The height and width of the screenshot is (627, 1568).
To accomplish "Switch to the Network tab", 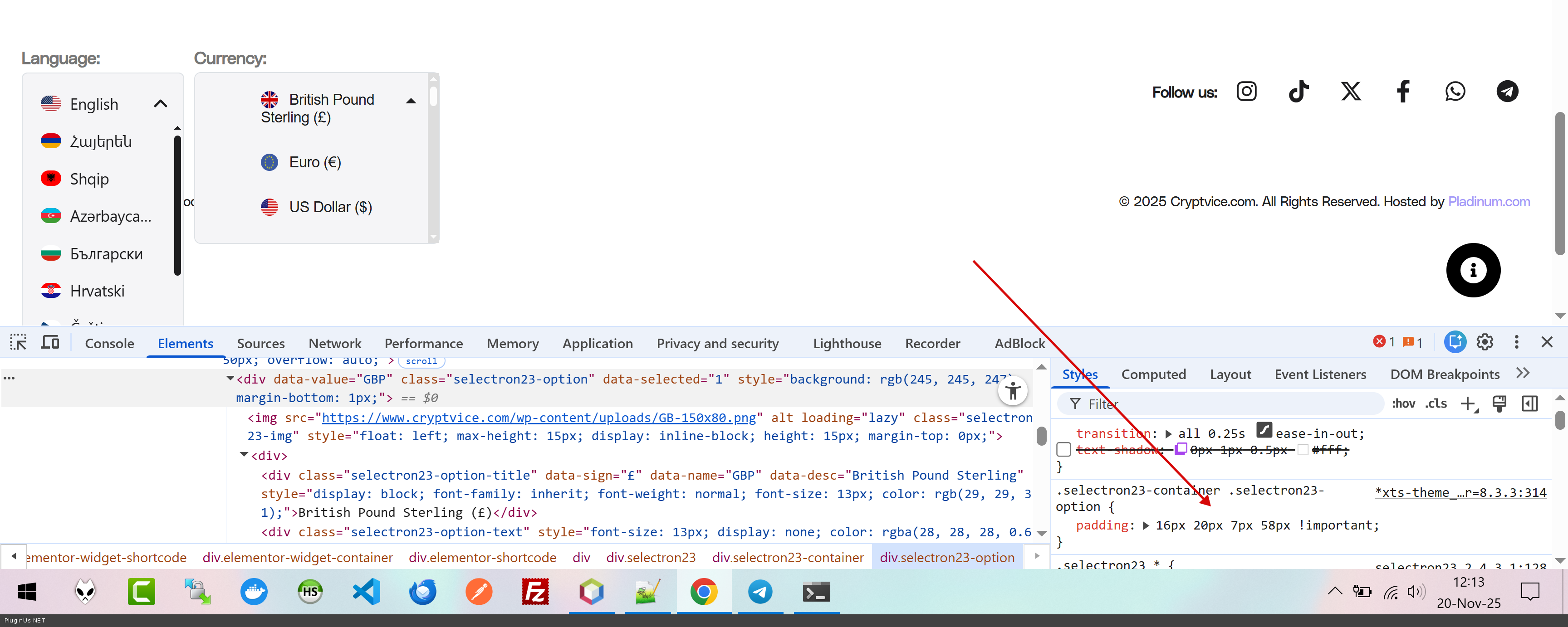I will coord(334,344).
